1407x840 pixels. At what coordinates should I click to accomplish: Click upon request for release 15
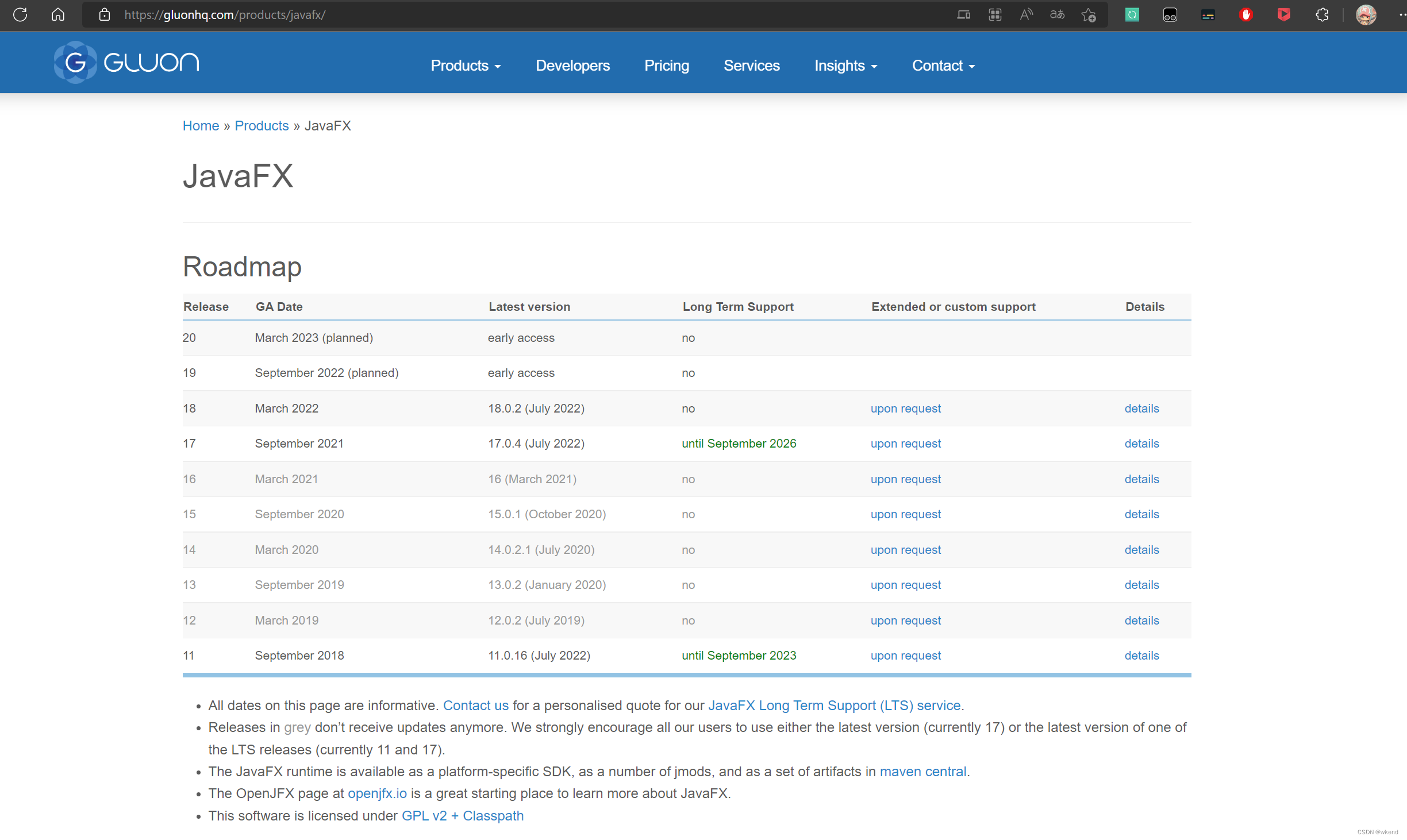coord(905,514)
